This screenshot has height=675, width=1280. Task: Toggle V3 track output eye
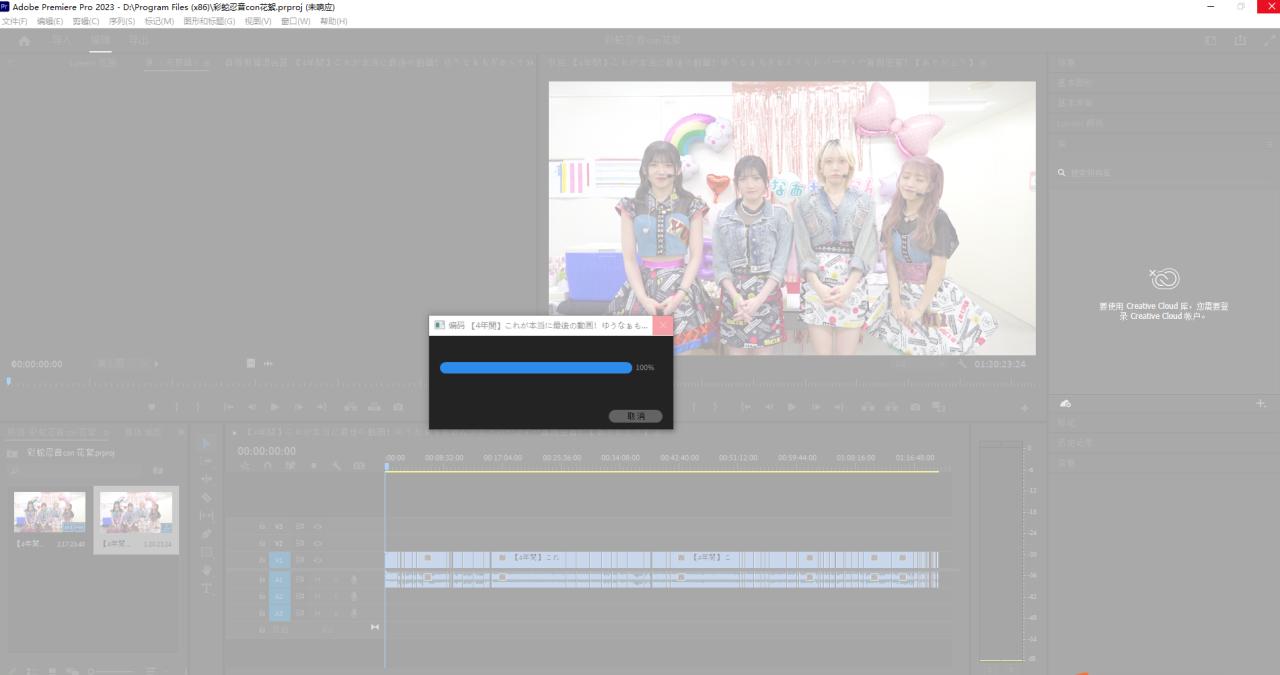318,526
